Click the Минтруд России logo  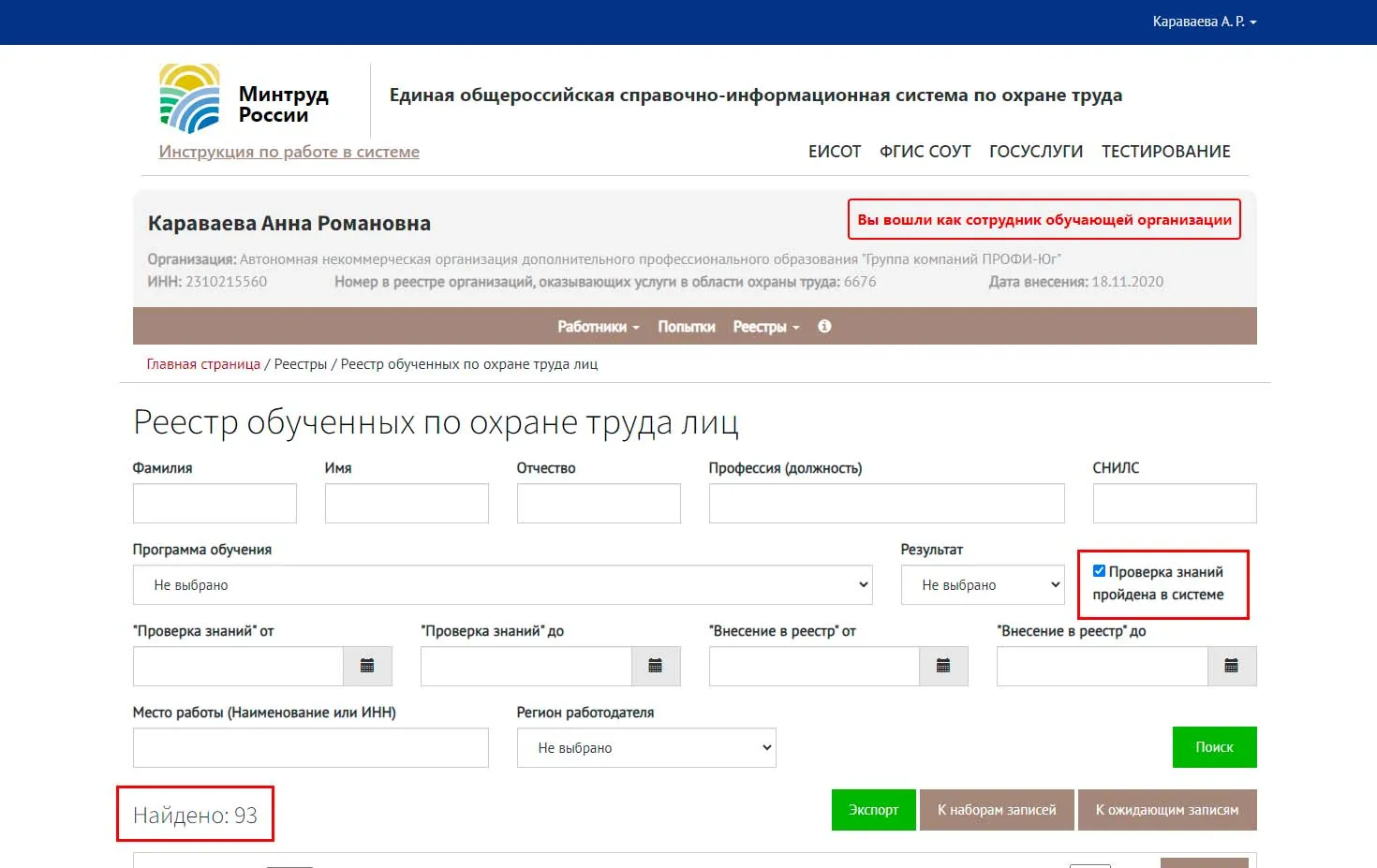click(189, 97)
